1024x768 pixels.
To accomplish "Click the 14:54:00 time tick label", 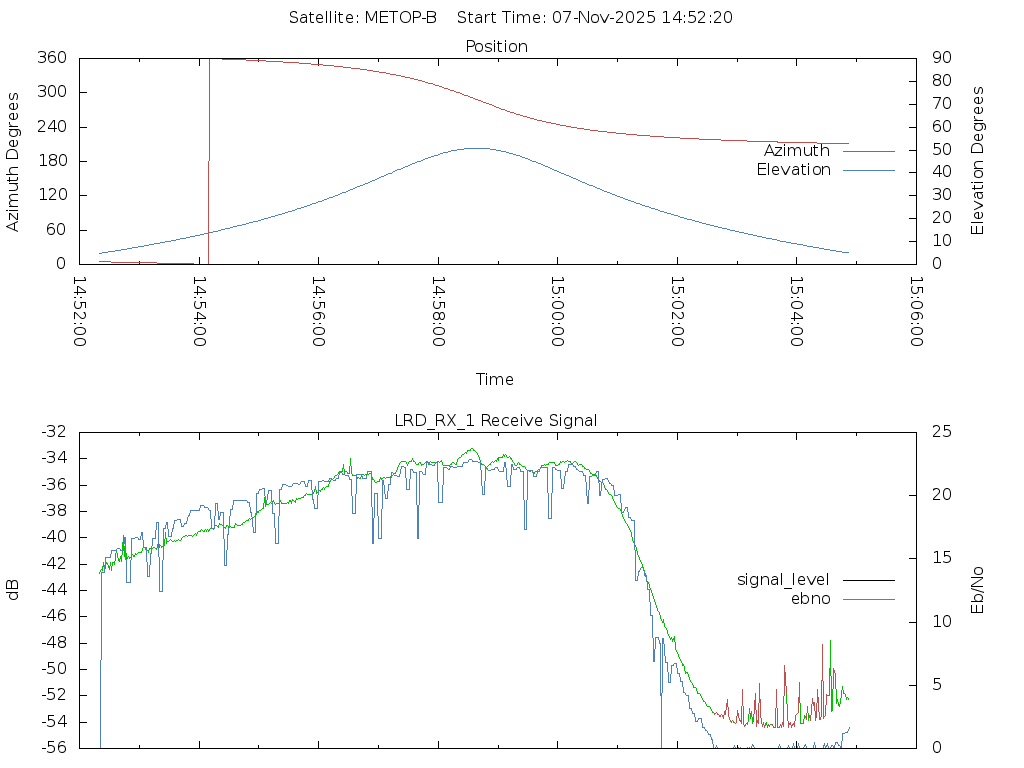I will [x=200, y=311].
